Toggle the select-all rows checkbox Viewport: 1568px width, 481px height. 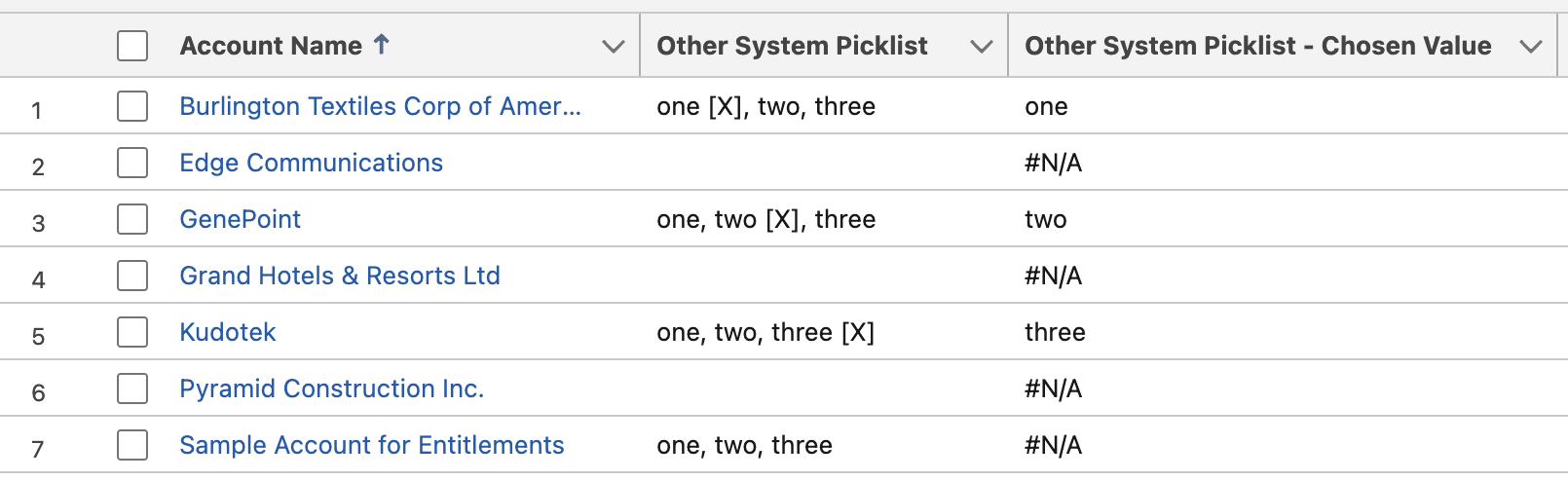[132, 46]
